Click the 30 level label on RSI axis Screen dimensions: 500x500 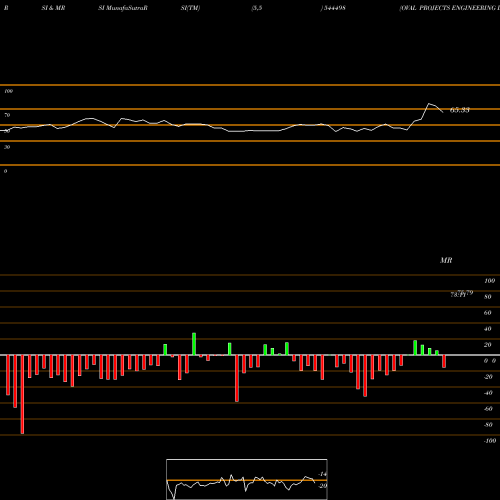click(x=7, y=147)
